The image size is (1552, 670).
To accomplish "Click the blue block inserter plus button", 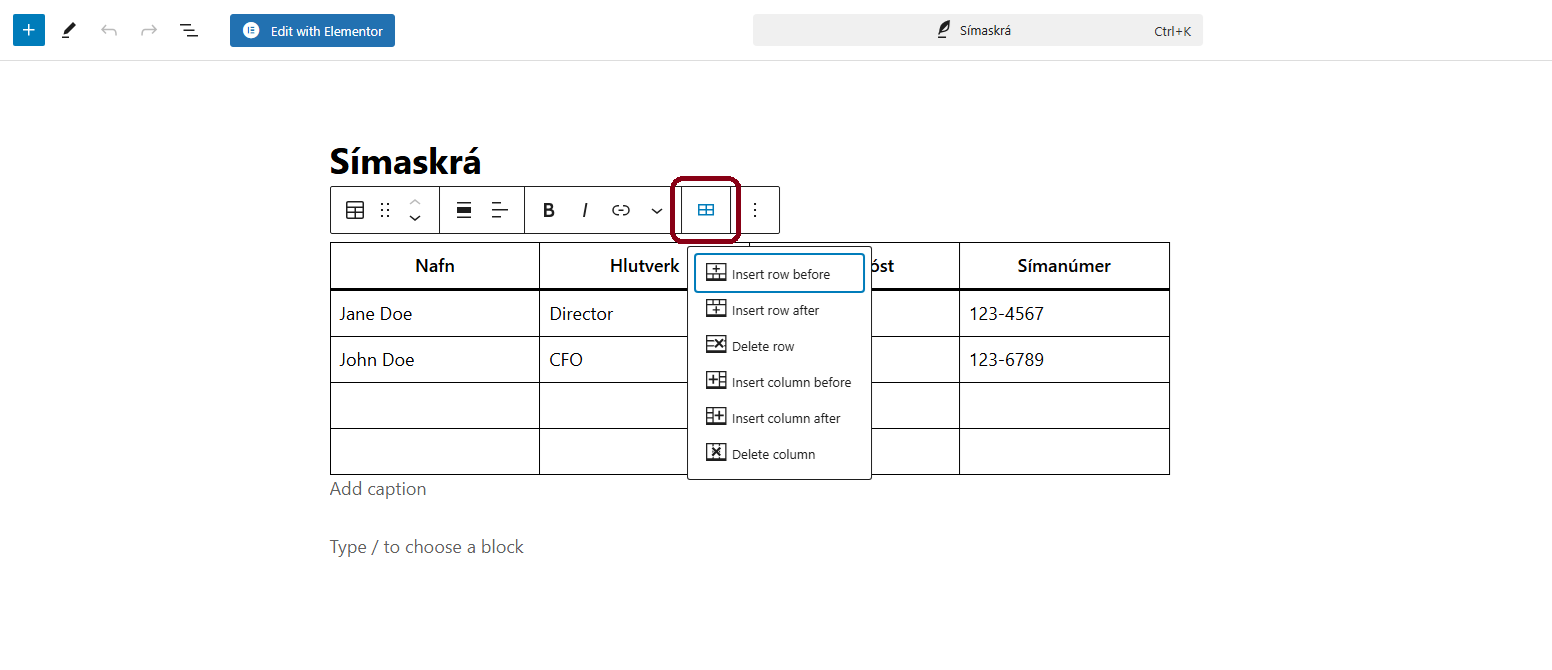I will pos(28,30).
